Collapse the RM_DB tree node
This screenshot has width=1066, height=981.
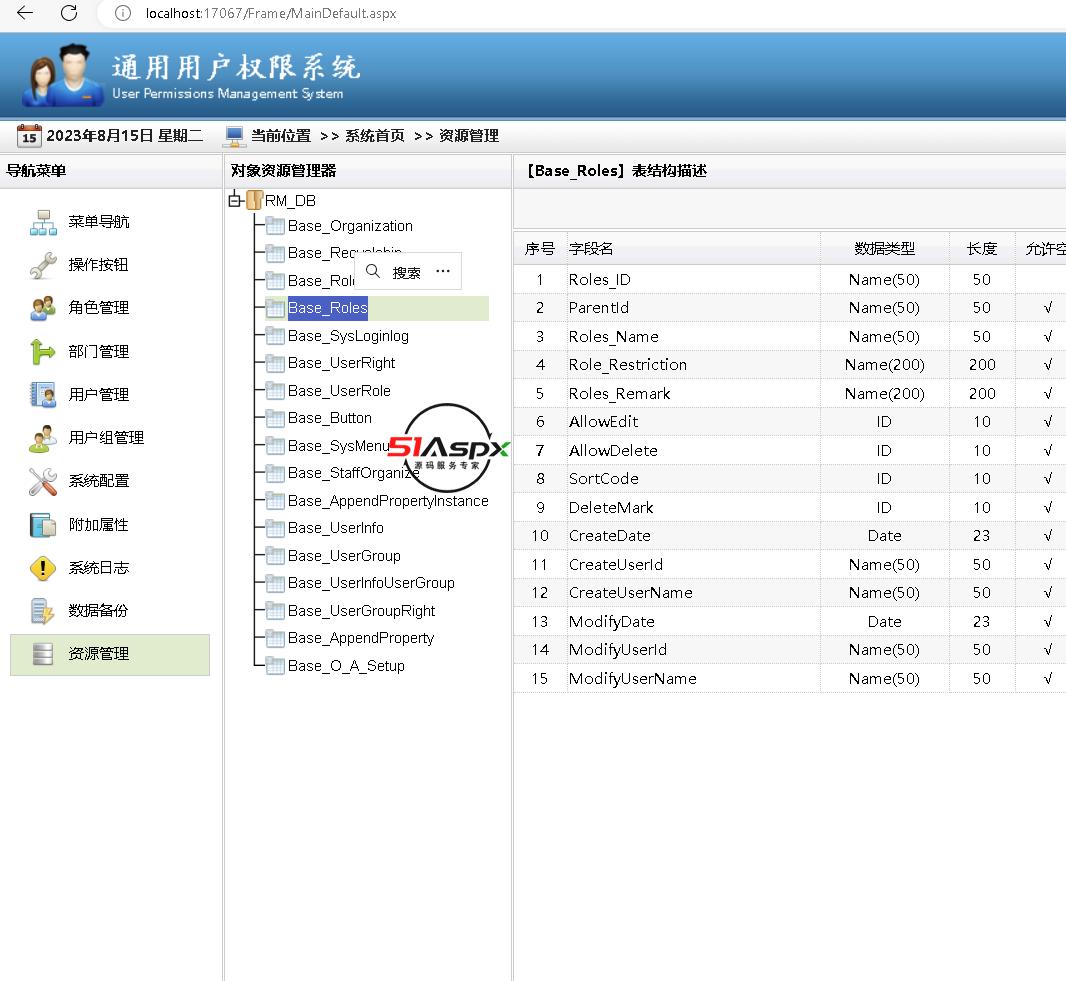[235, 200]
